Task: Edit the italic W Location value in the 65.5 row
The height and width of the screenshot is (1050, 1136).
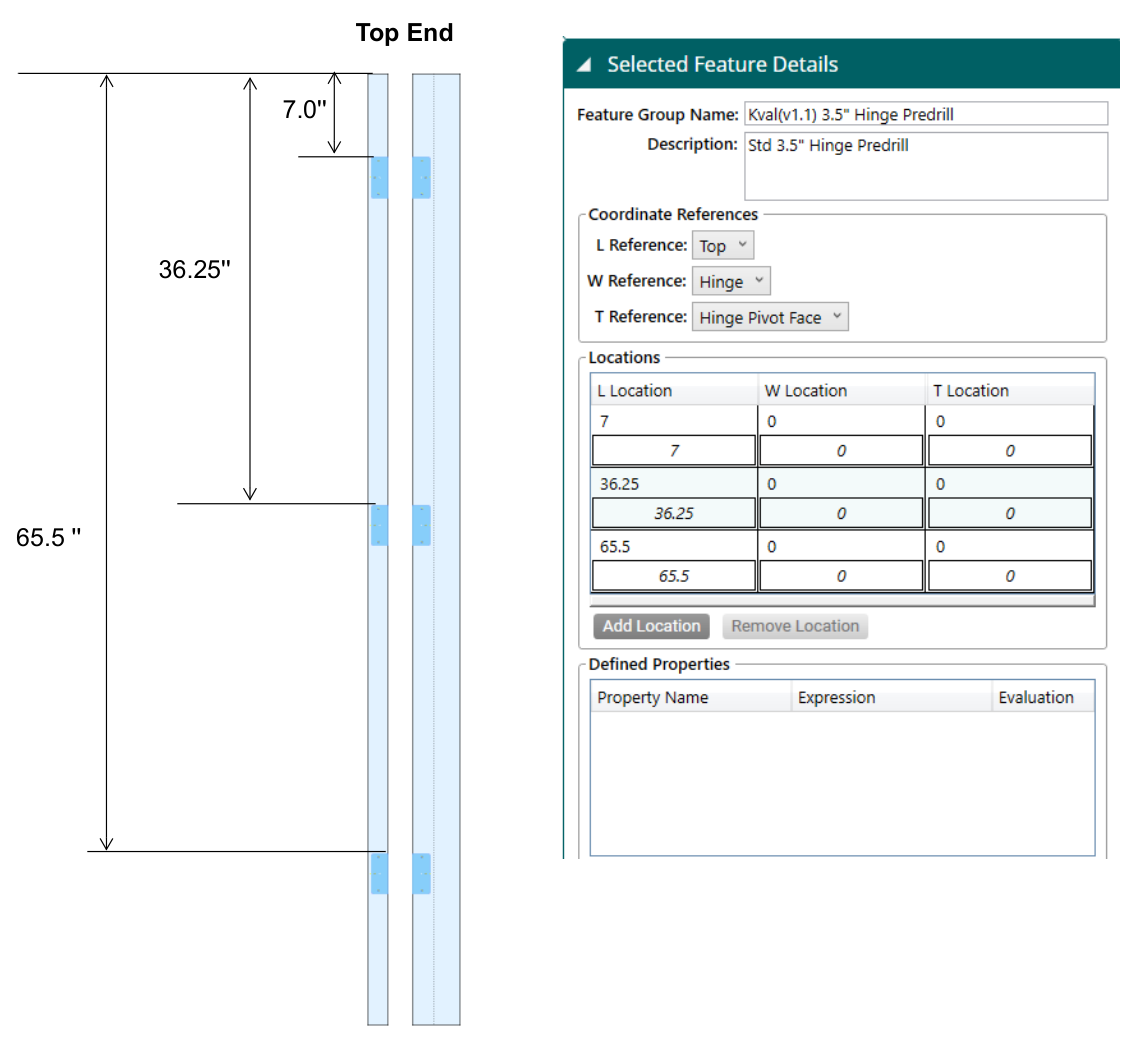Action: pyautogui.click(x=841, y=576)
